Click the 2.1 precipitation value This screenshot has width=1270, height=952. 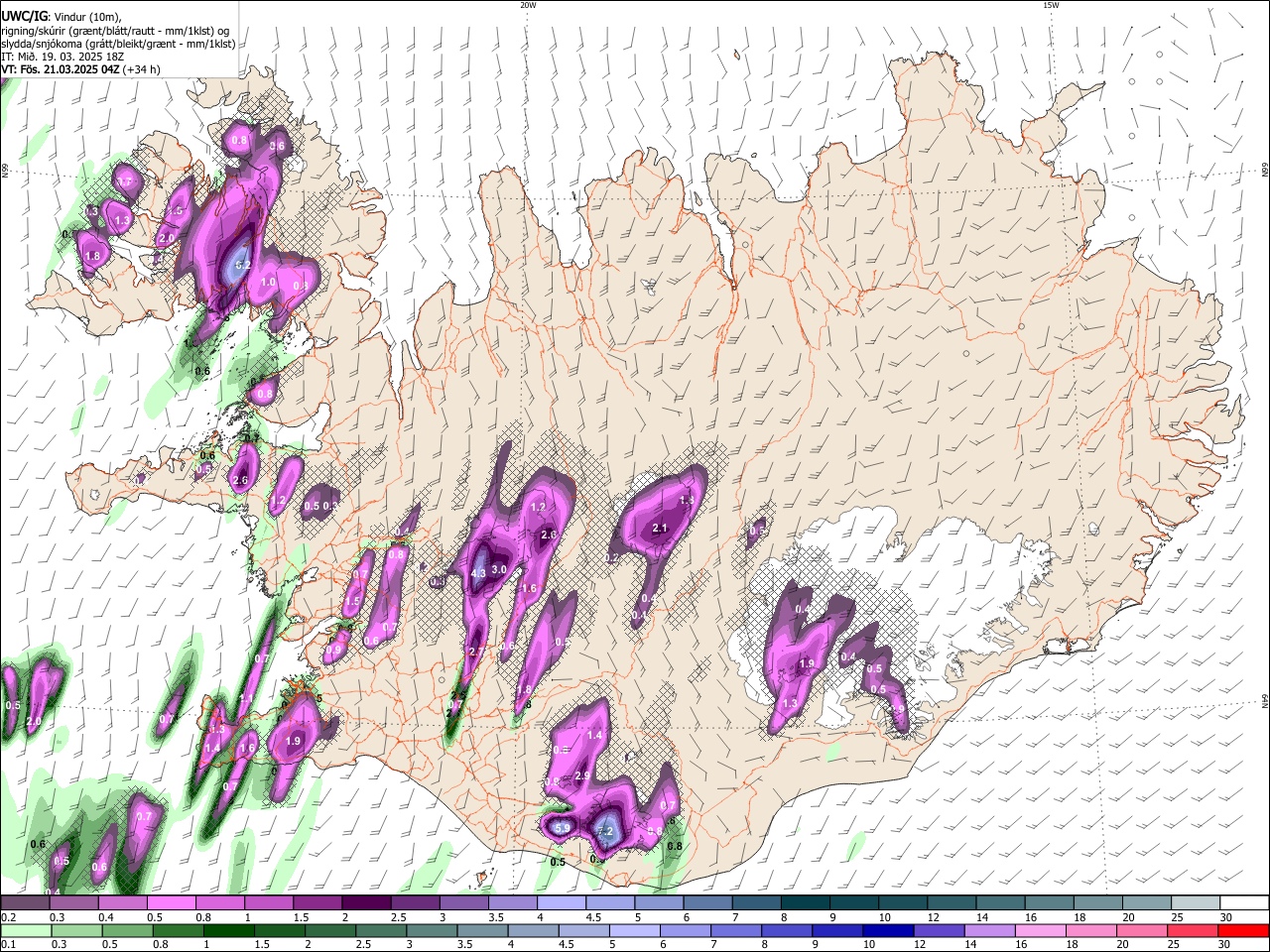[x=660, y=529]
